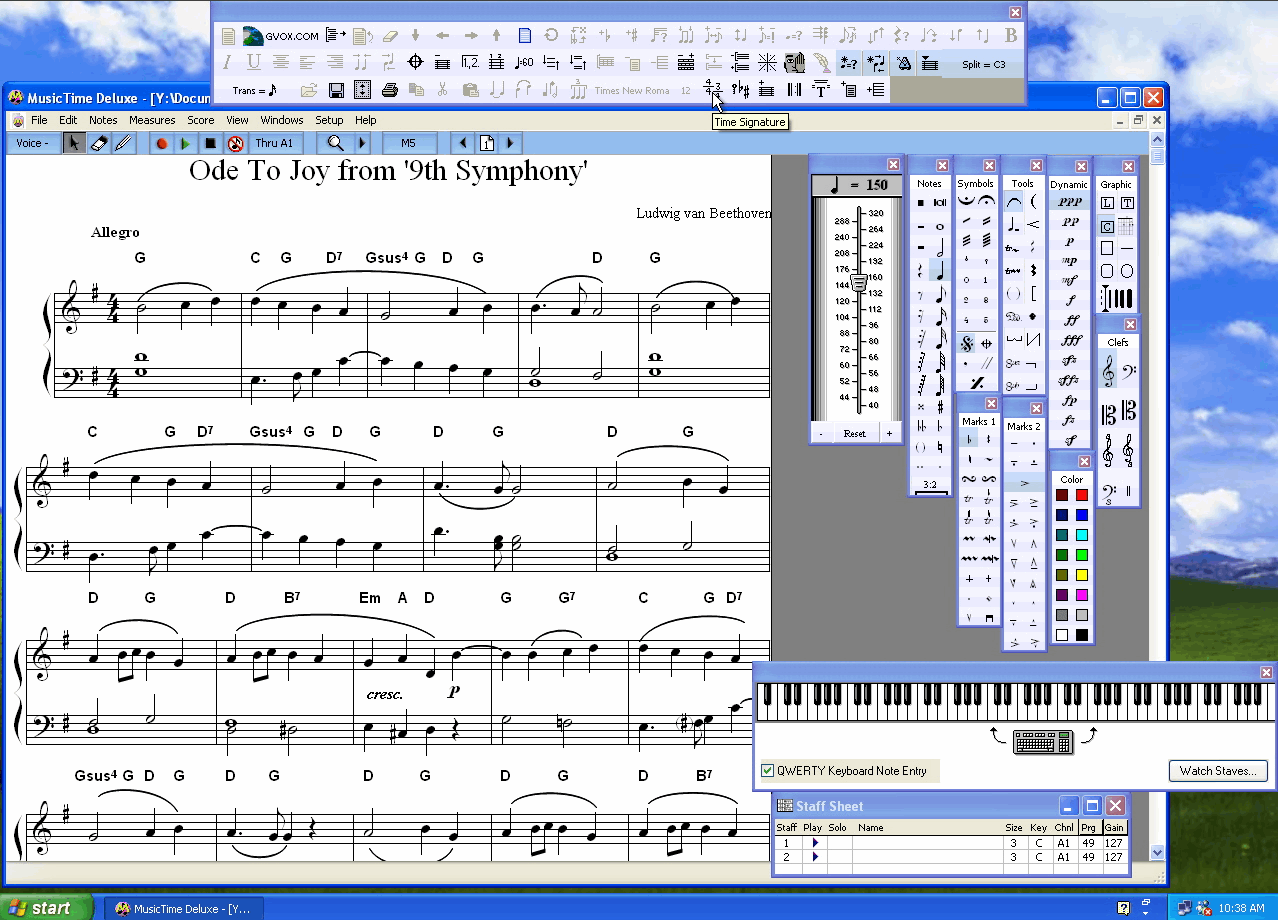This screenshot has height=920, width=1278.
Task: Click the key signature icon beside Time Signature
Action: [740, 90]
